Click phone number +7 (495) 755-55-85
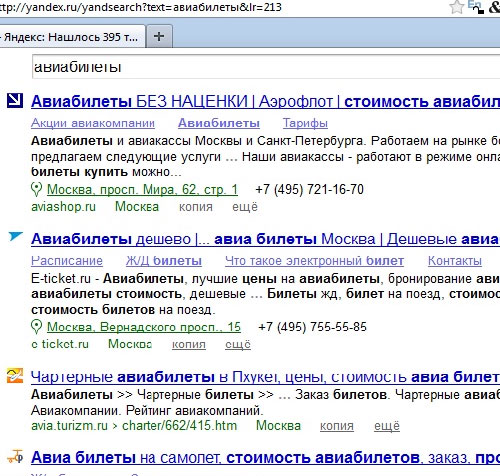 point(312,327)
